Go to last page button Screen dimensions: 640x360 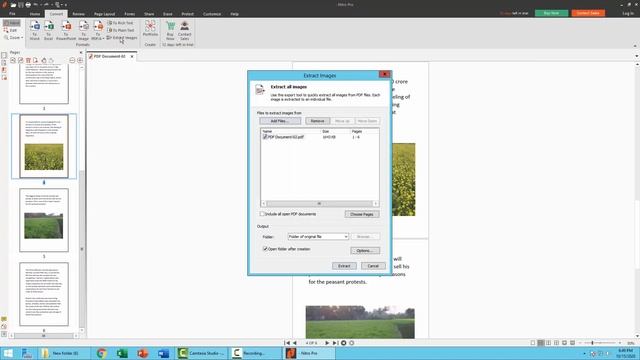click(335, 343)
